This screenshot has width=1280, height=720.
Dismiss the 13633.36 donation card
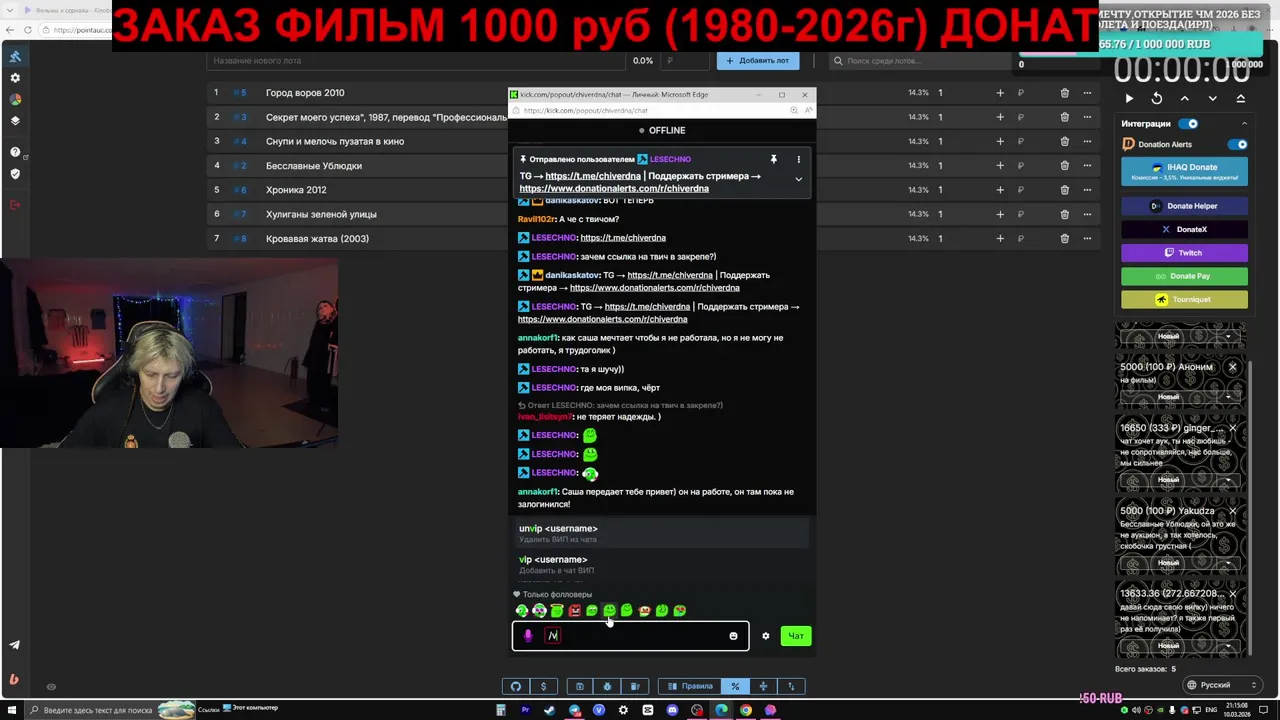click(1232, 593)
